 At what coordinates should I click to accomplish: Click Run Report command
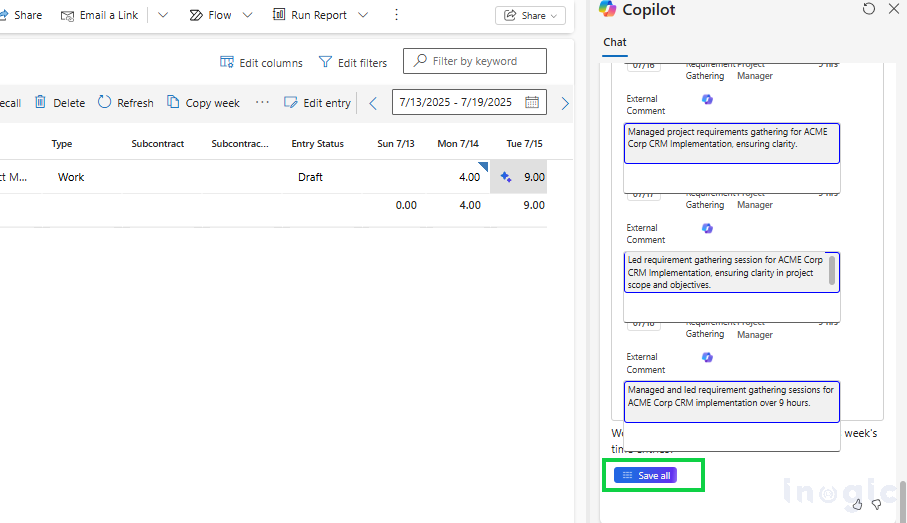tap(309, 15)
